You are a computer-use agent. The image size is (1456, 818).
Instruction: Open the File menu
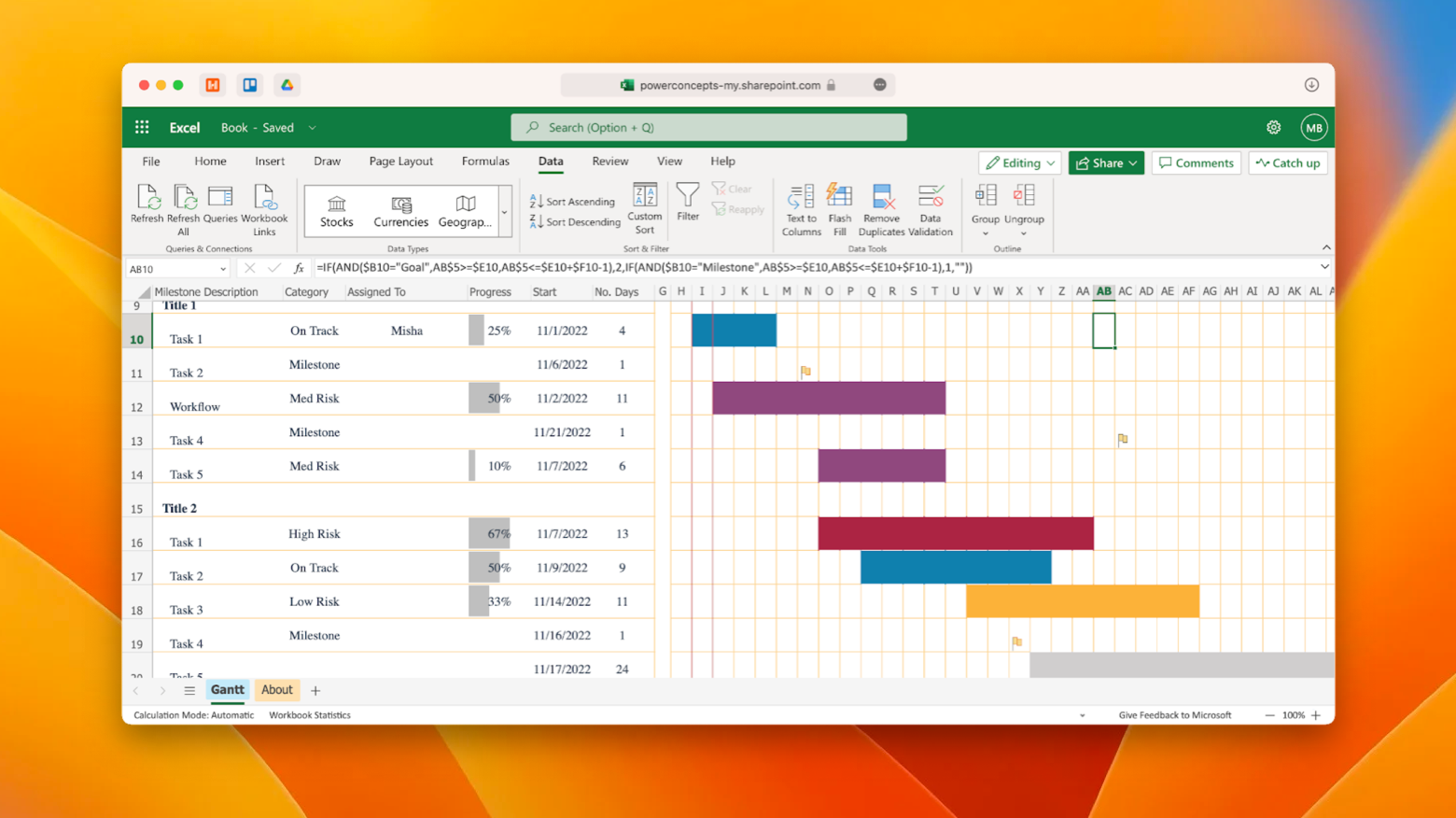[150, 162]
